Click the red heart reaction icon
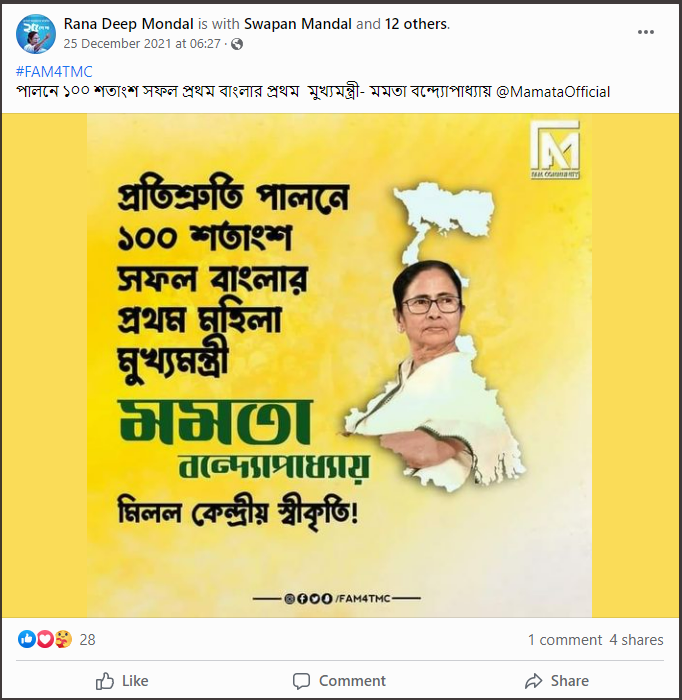This screenshot has width=682, height=700. pos(45,639)
